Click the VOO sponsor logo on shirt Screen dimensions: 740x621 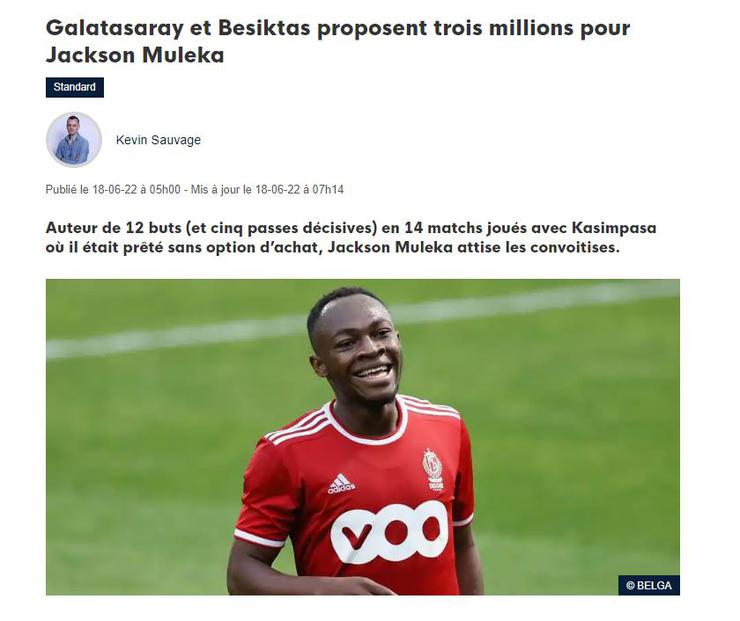(389, 533)
